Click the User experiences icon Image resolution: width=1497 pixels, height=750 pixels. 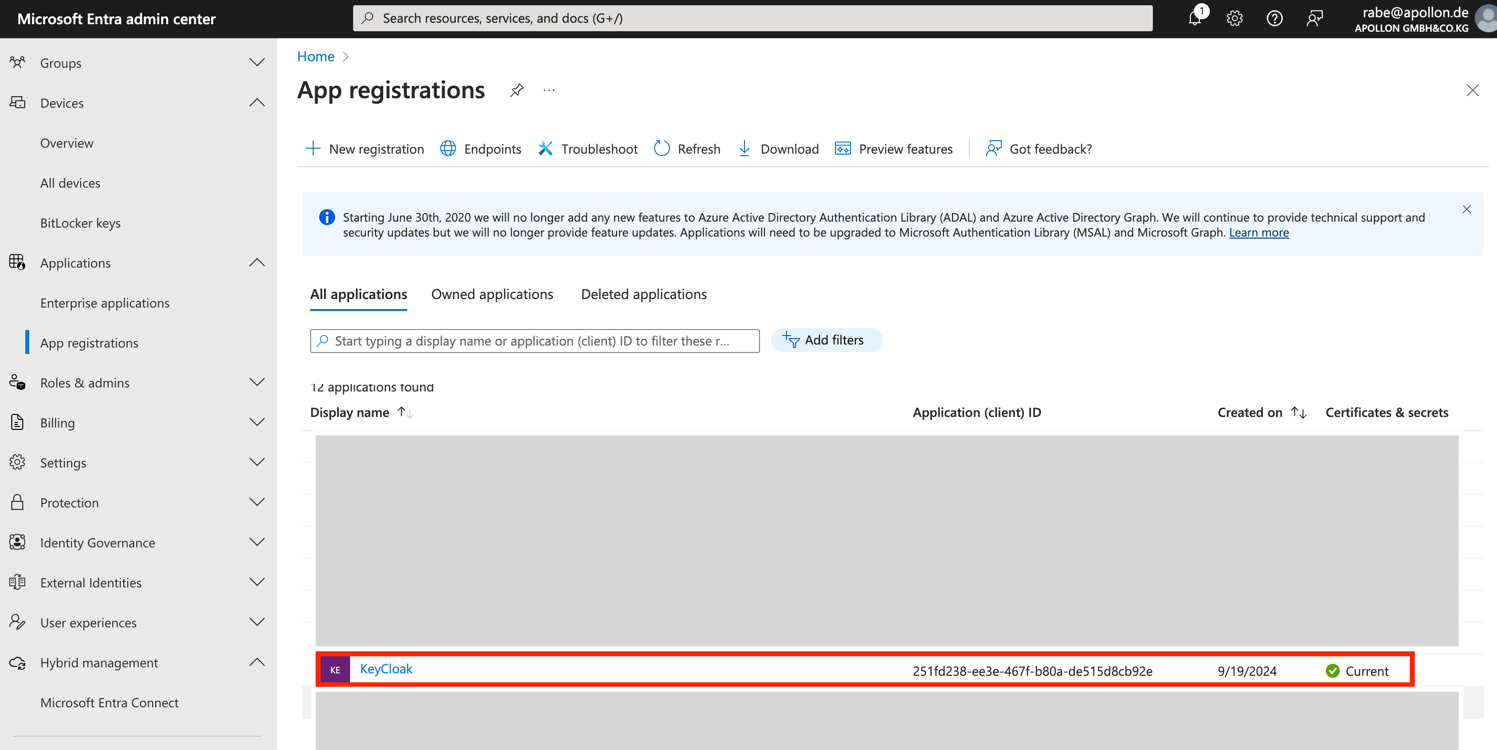click(17, 622)
